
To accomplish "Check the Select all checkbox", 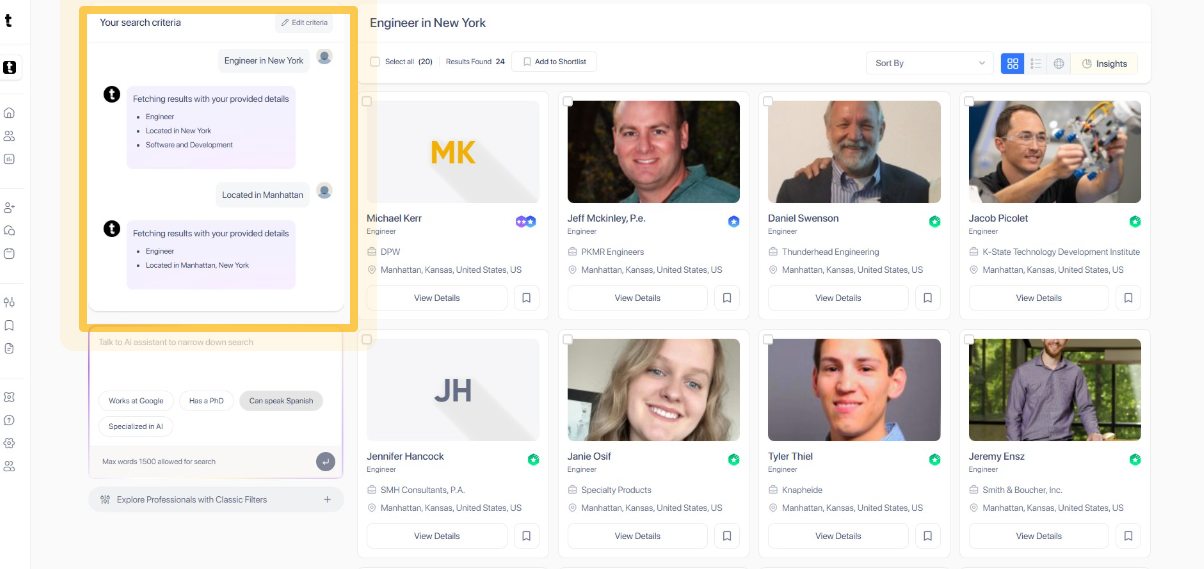I will coord(375,62).
